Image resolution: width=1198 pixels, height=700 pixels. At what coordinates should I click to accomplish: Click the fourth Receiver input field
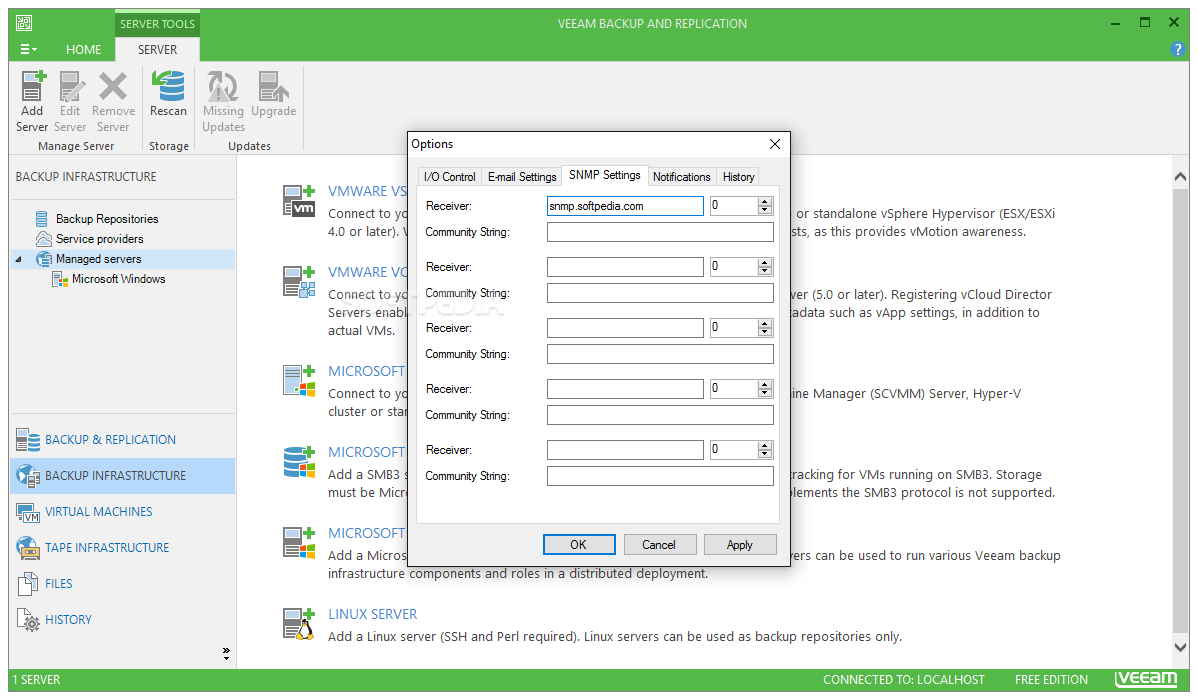[x=625, y=389]
